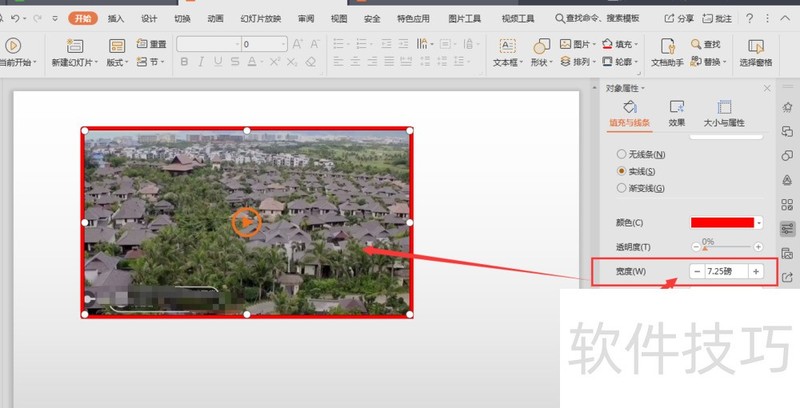Click the 7.25磅 width input field

727,271
